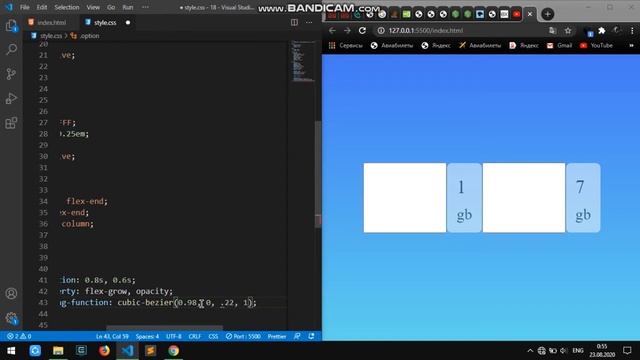Viewport: 640px width, 360px height.
Task: Click the editor vertical scrollbar
Action: (x=318, y=173)
